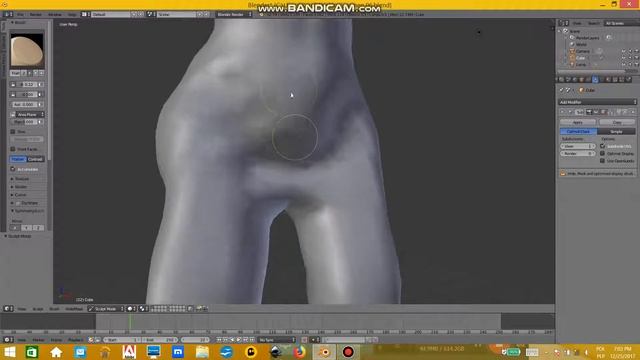Open the Help menu
Image resolution: width=640 pixels, height=360 pixels.
tap(72, 14)
